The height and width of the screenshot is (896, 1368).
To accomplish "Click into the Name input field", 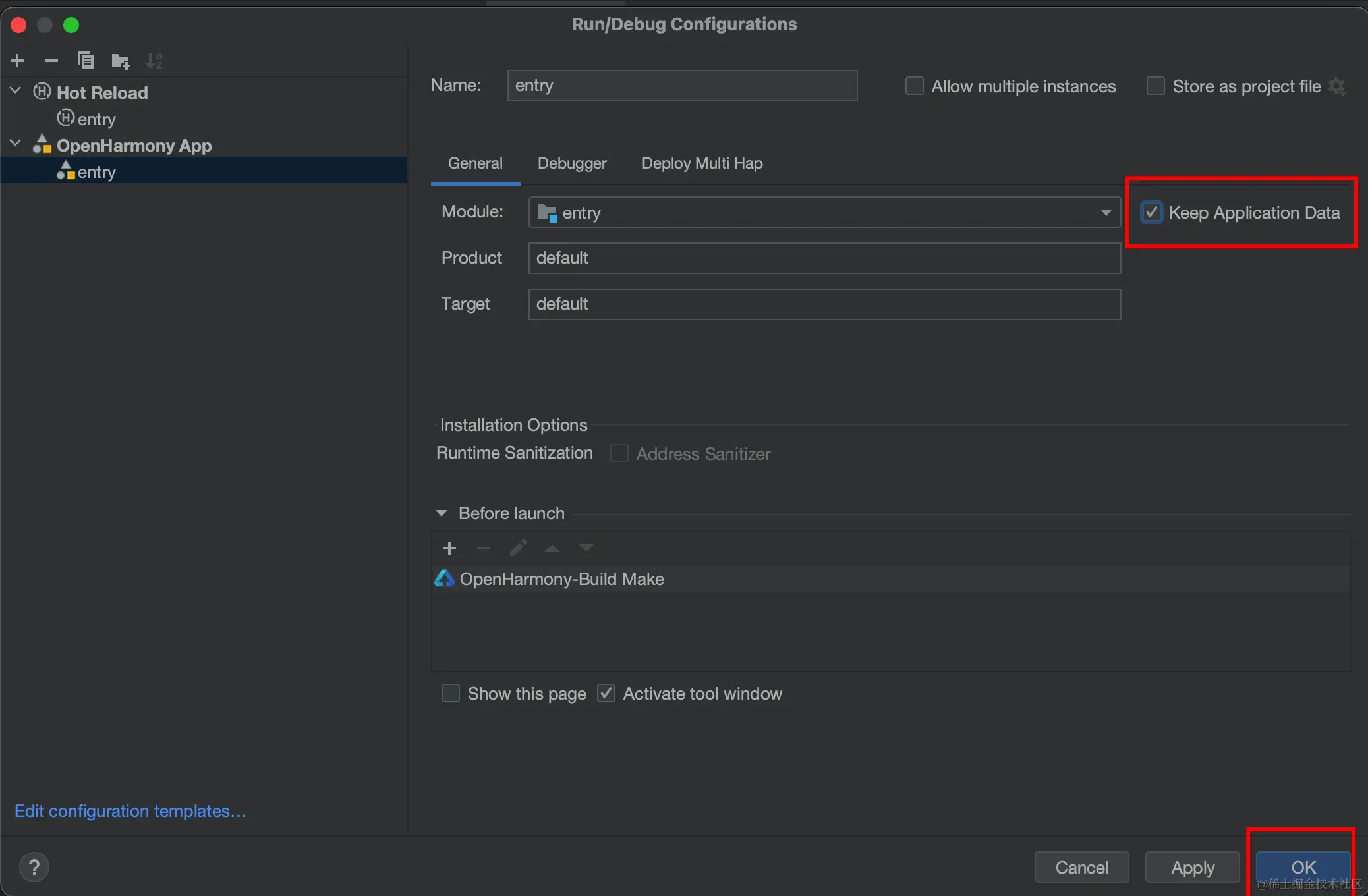I will coord(682,86).
